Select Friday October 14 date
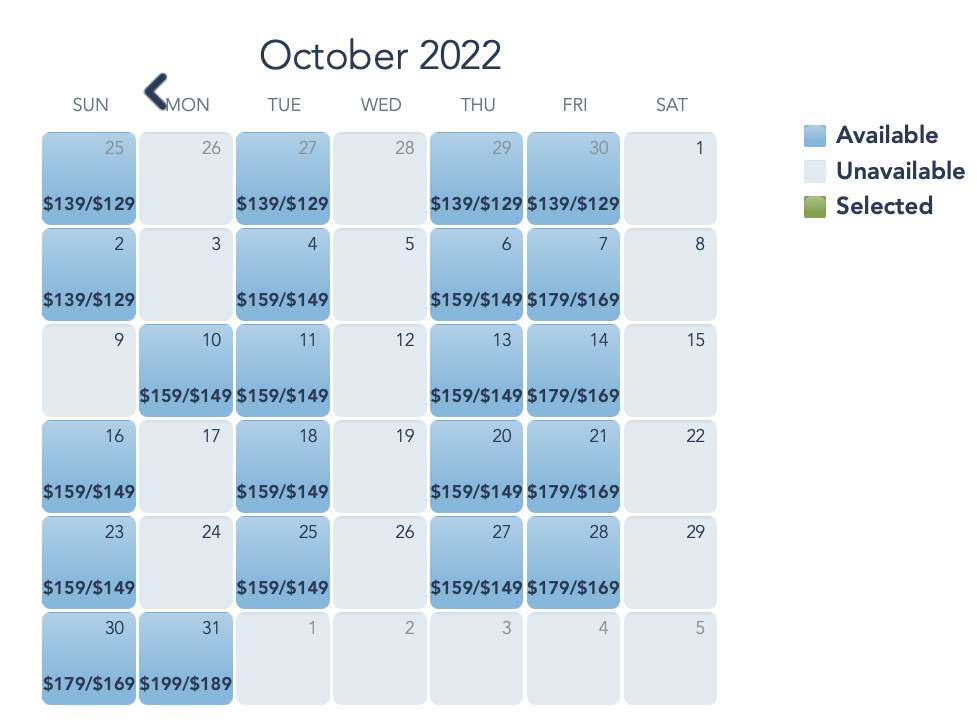Viewport: 977px width, 728px height. (574, 370)
